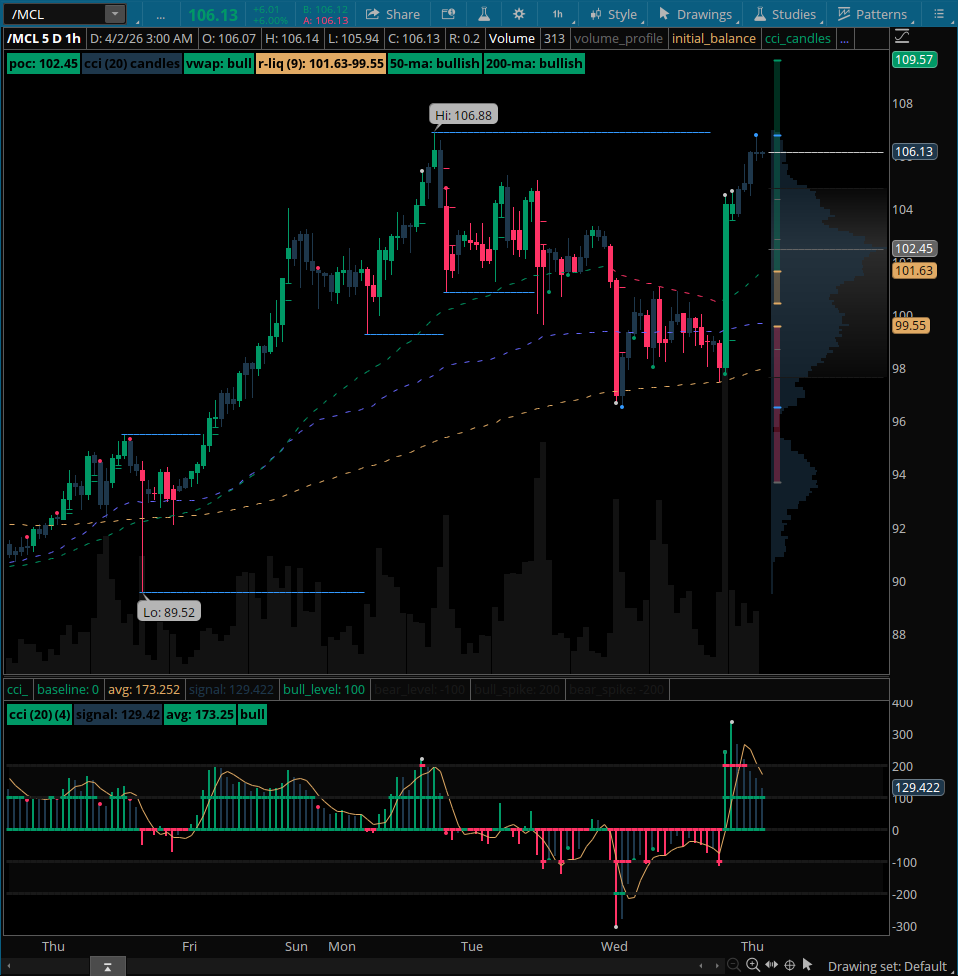Open the Studies menu
This screenshot has width=958, height=976.
[x=785, y=14]
